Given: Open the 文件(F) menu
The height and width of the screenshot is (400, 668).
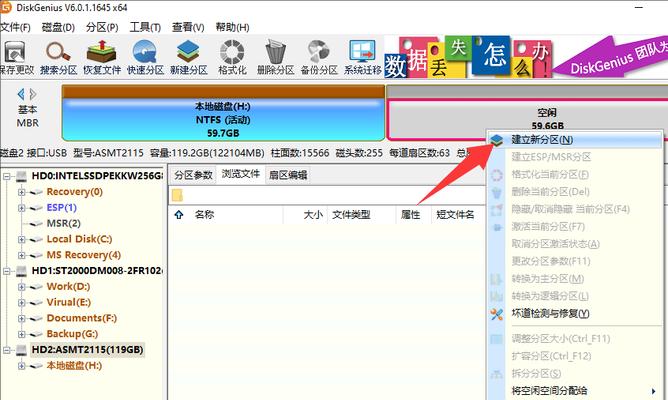Looking at the screenshot, I should point(15,27).
